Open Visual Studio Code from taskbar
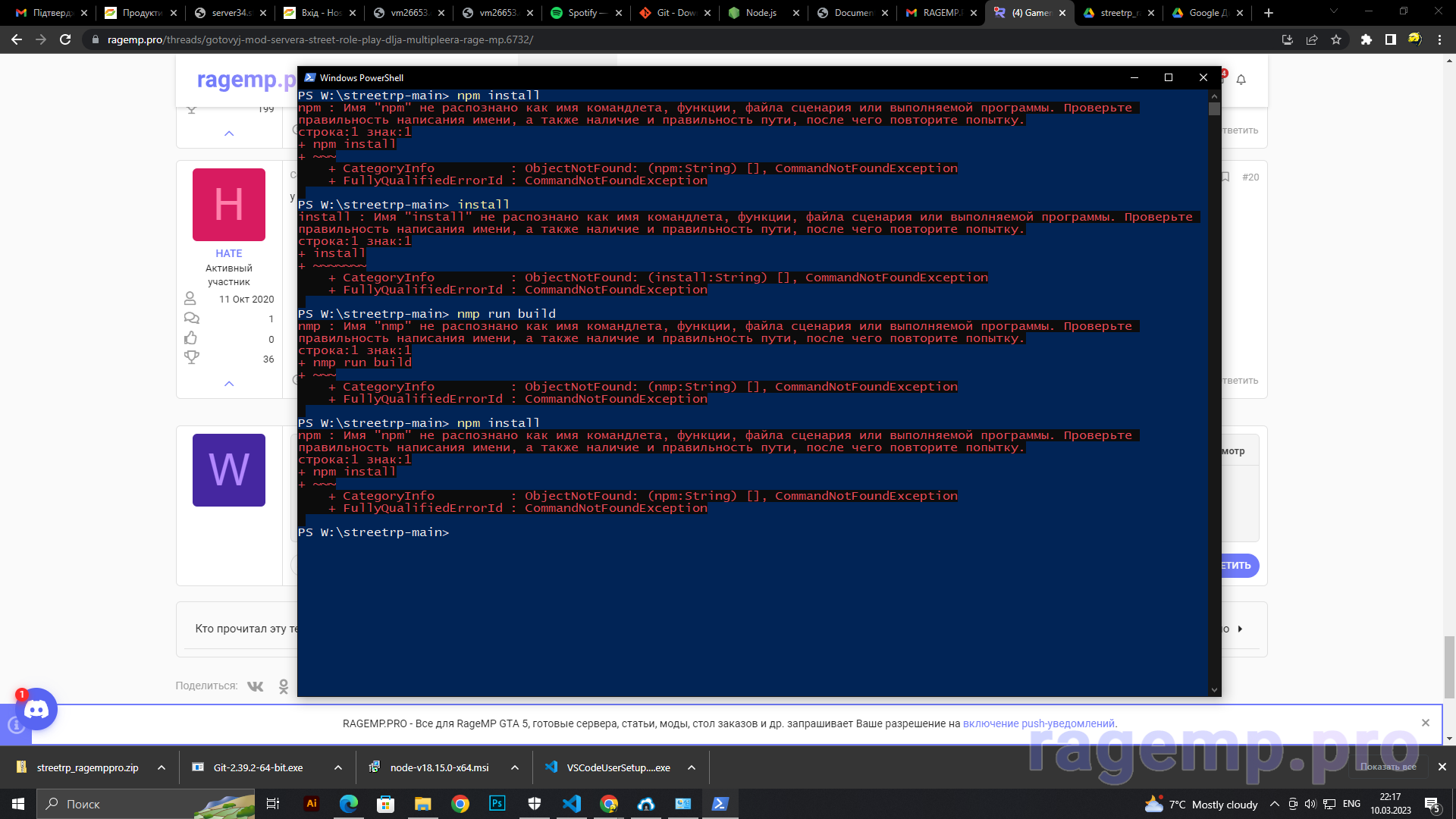The width and height of the screenshot is (1456, 819). pos(571,804)
